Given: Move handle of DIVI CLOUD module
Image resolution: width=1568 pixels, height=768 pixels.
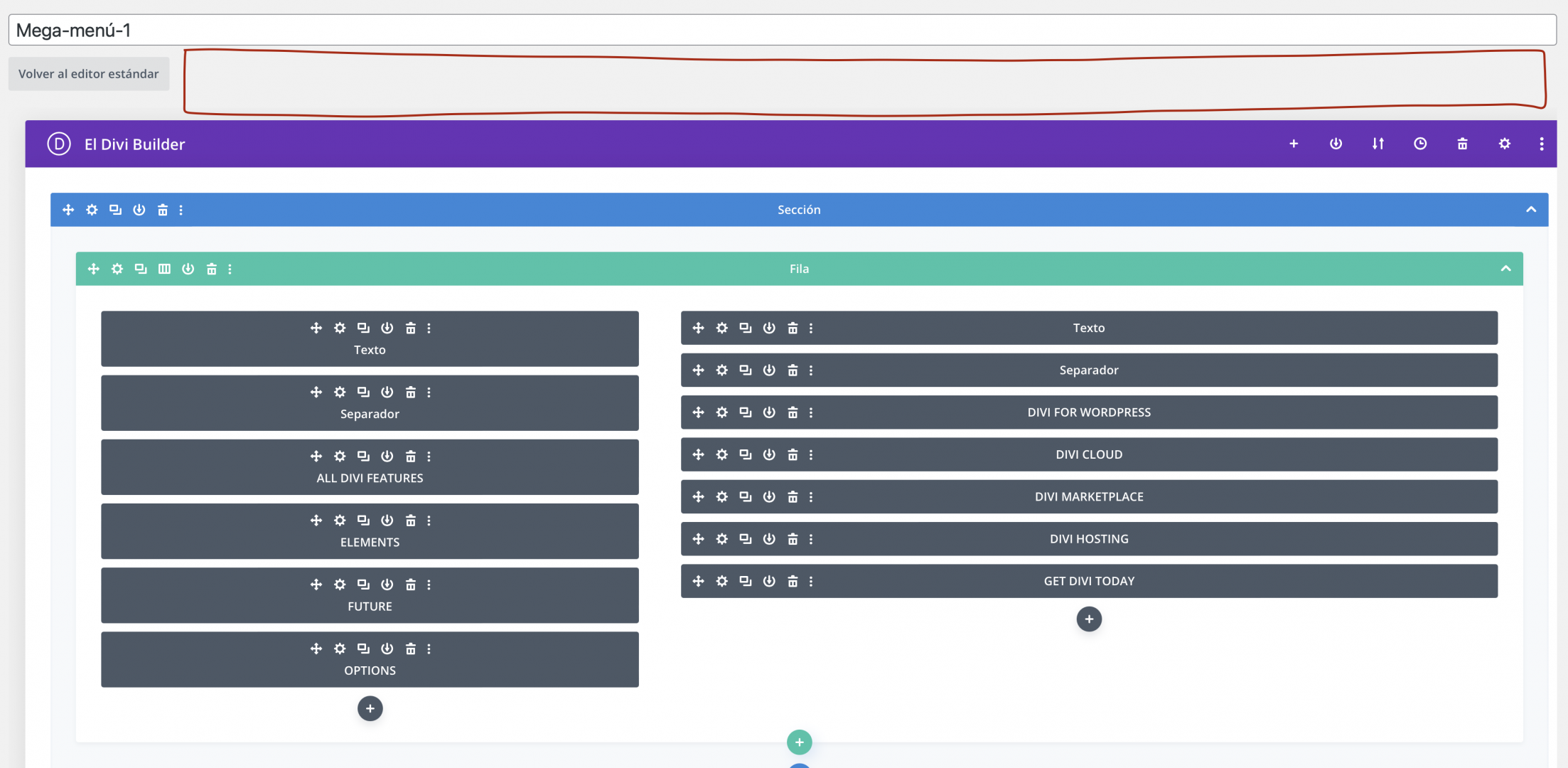Looking at the screenshot, I should click(699, 454).
